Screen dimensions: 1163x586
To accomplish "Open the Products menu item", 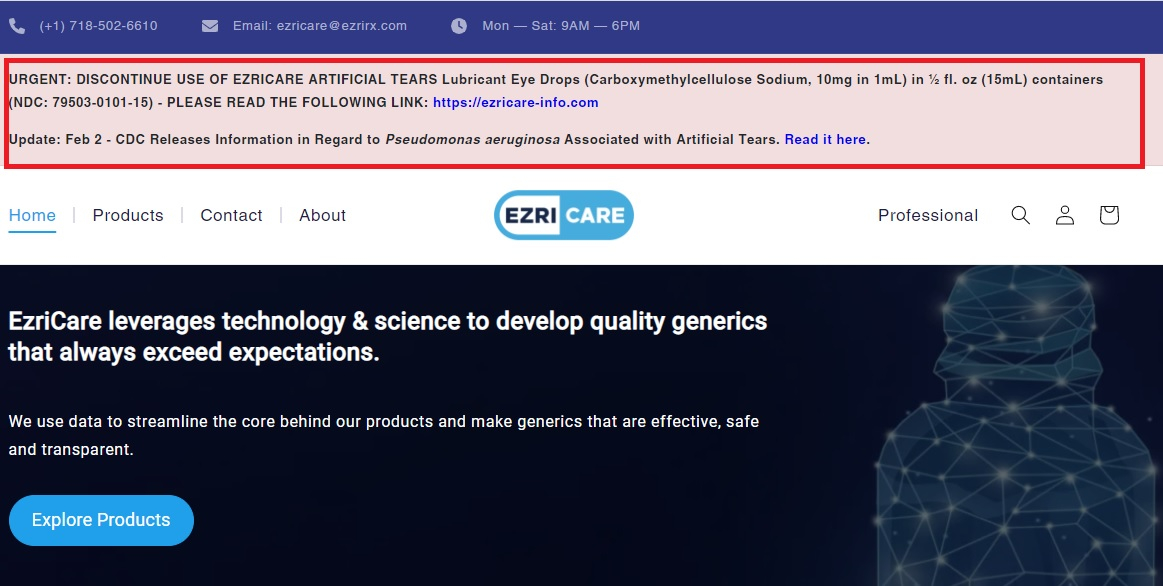I will click(x=128, y=215).
